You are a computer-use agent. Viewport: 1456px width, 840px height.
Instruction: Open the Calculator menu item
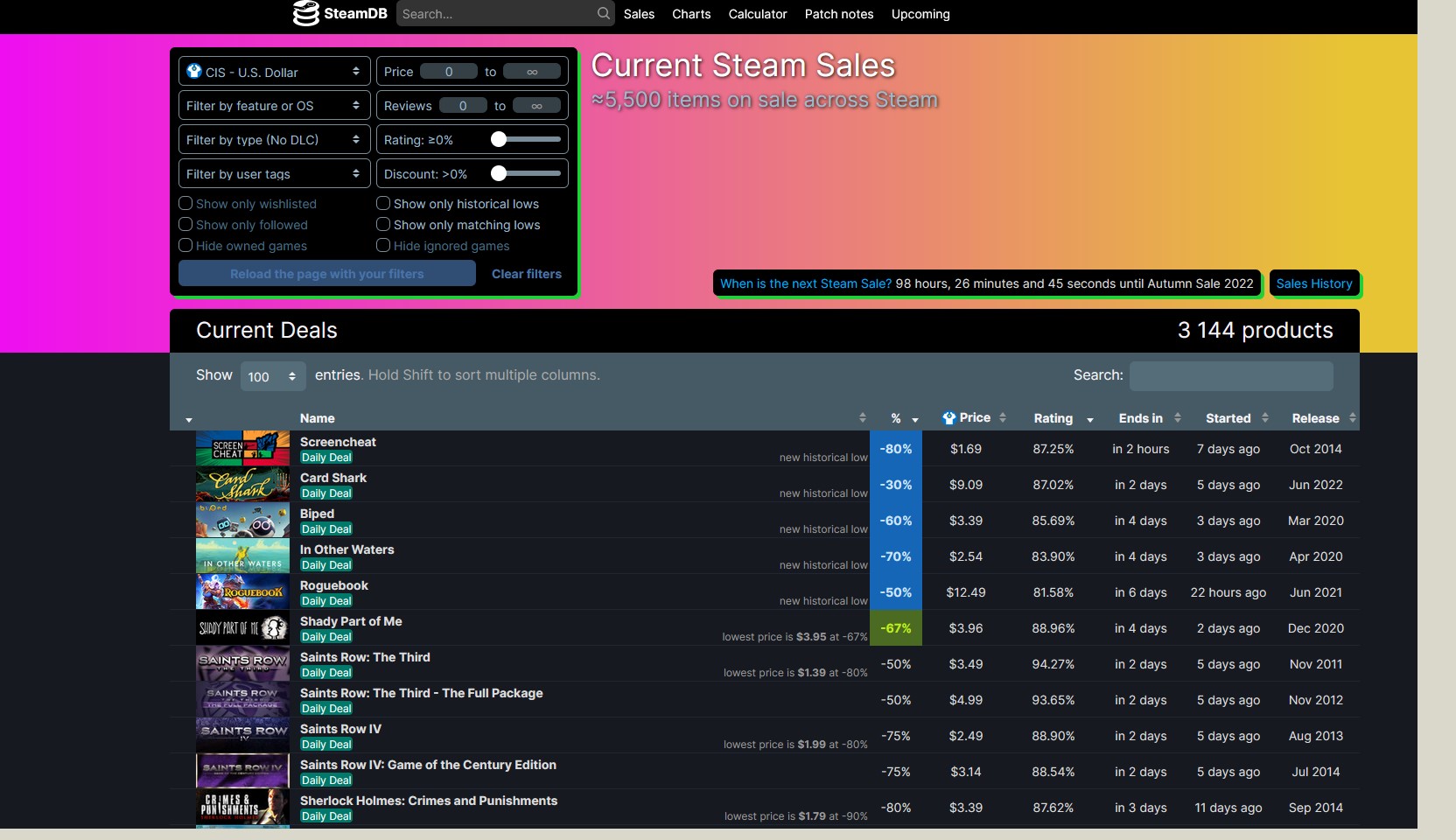point(758,14)
